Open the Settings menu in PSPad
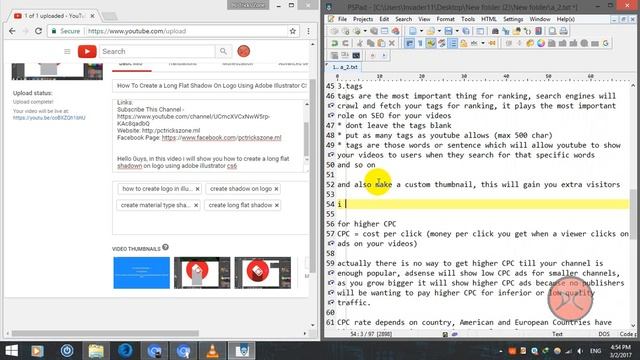 tap(513, 19)
